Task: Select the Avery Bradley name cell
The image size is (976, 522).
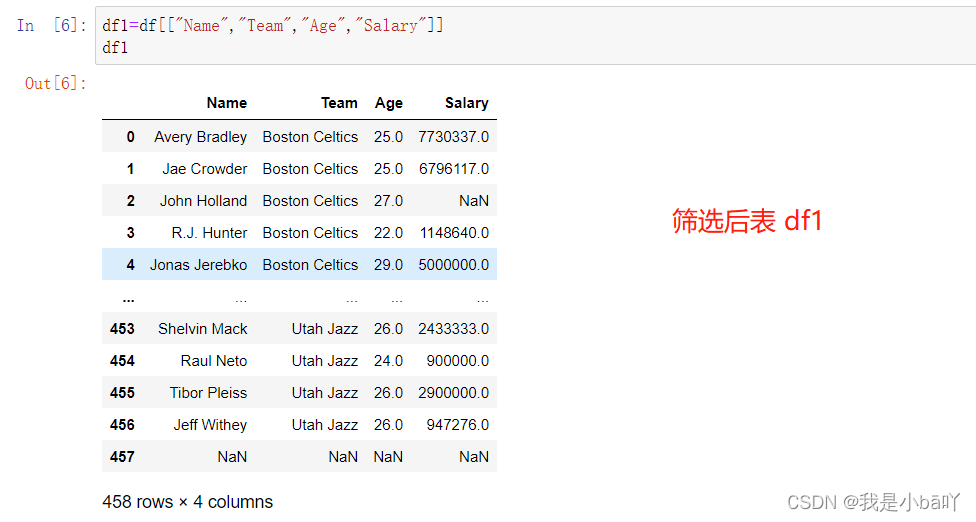Action: click(x=200, y=137)
